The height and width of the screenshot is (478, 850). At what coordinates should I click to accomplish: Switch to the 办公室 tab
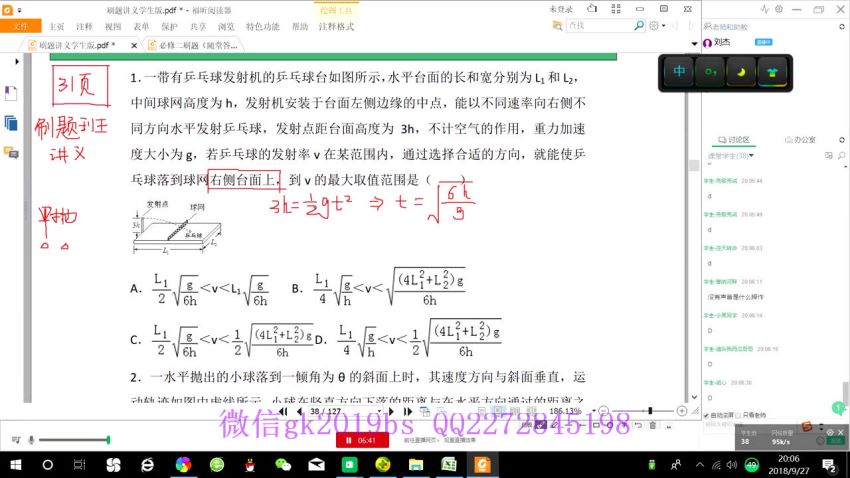pyautogui.click(x=800, y=140)
